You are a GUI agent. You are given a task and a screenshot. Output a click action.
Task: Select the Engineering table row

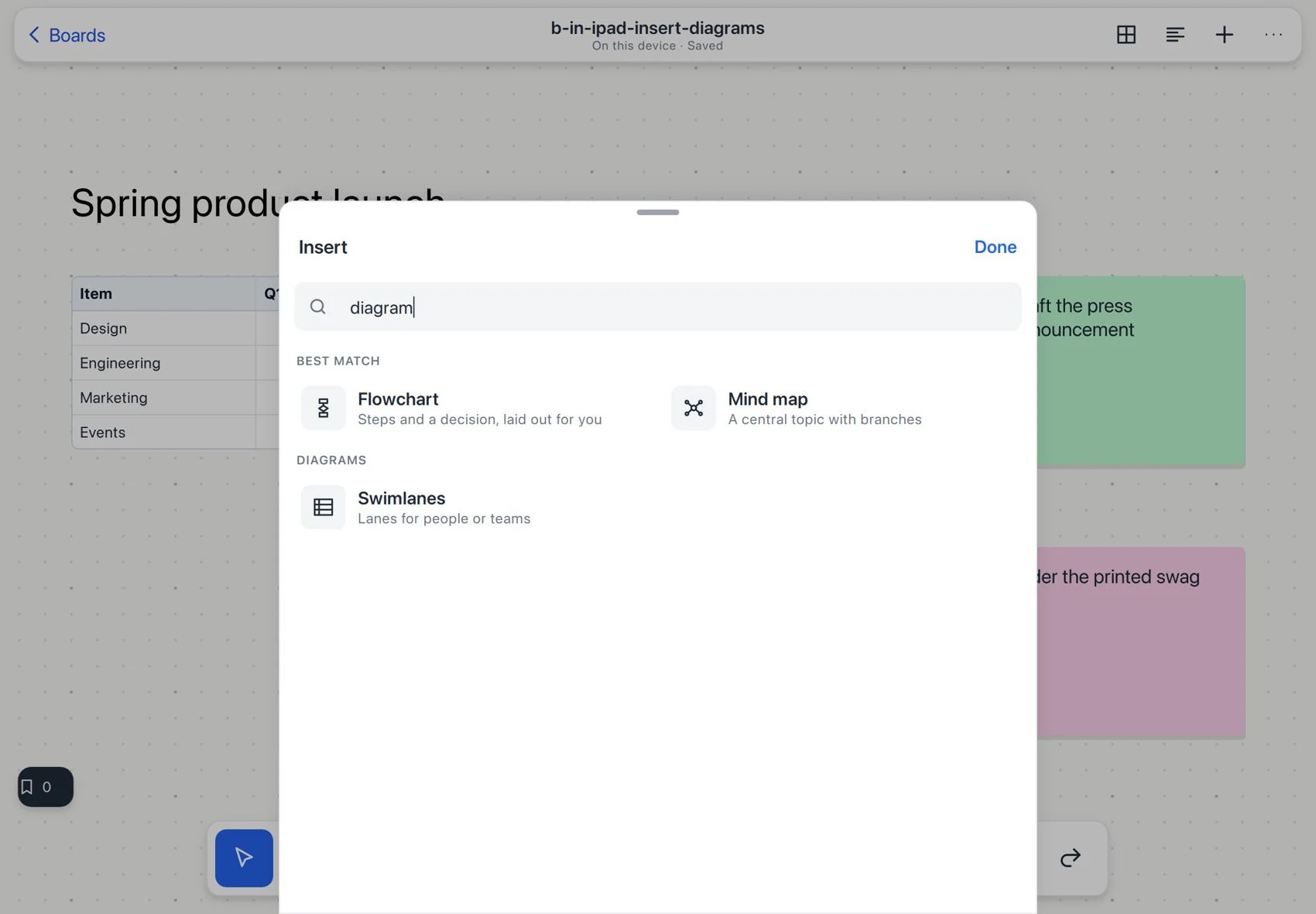point(176,363)
